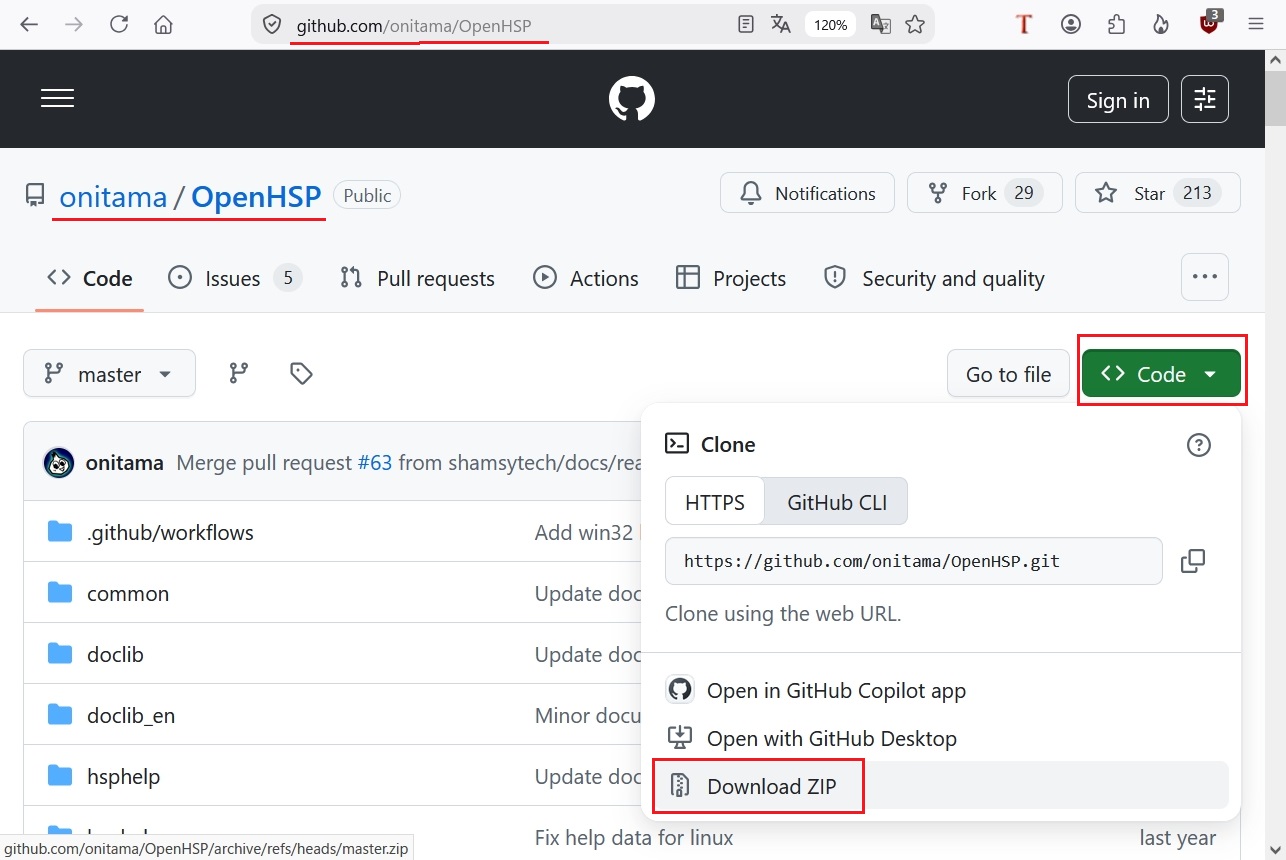The height and width of the screenshot is (860, 1286).
Task: Select the clone URL text field
Action: [914, 561]
